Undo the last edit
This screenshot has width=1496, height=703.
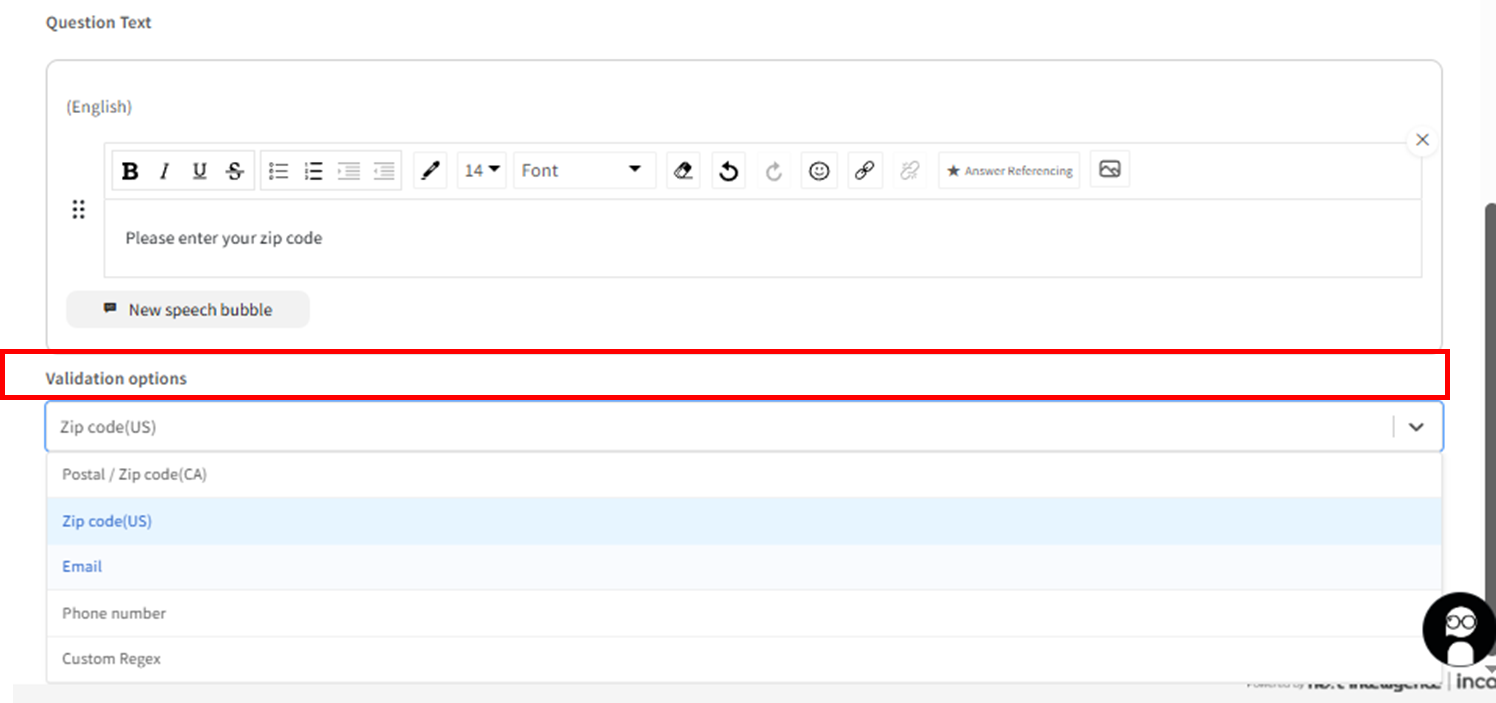pos(729,171)
